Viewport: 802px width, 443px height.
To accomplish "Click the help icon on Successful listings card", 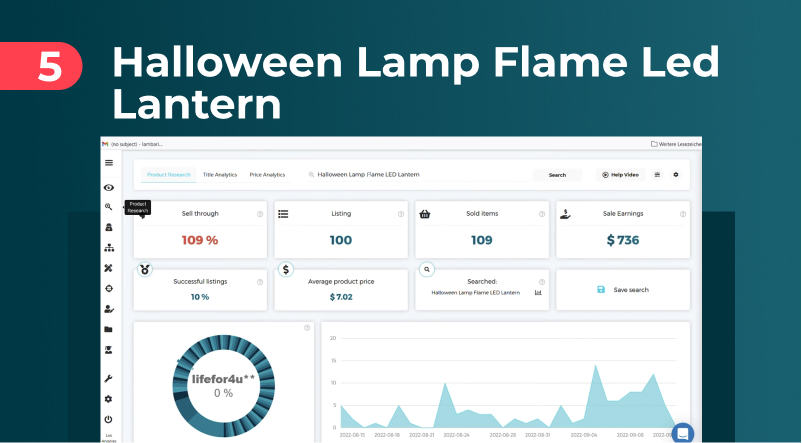I will coord(260,282).
